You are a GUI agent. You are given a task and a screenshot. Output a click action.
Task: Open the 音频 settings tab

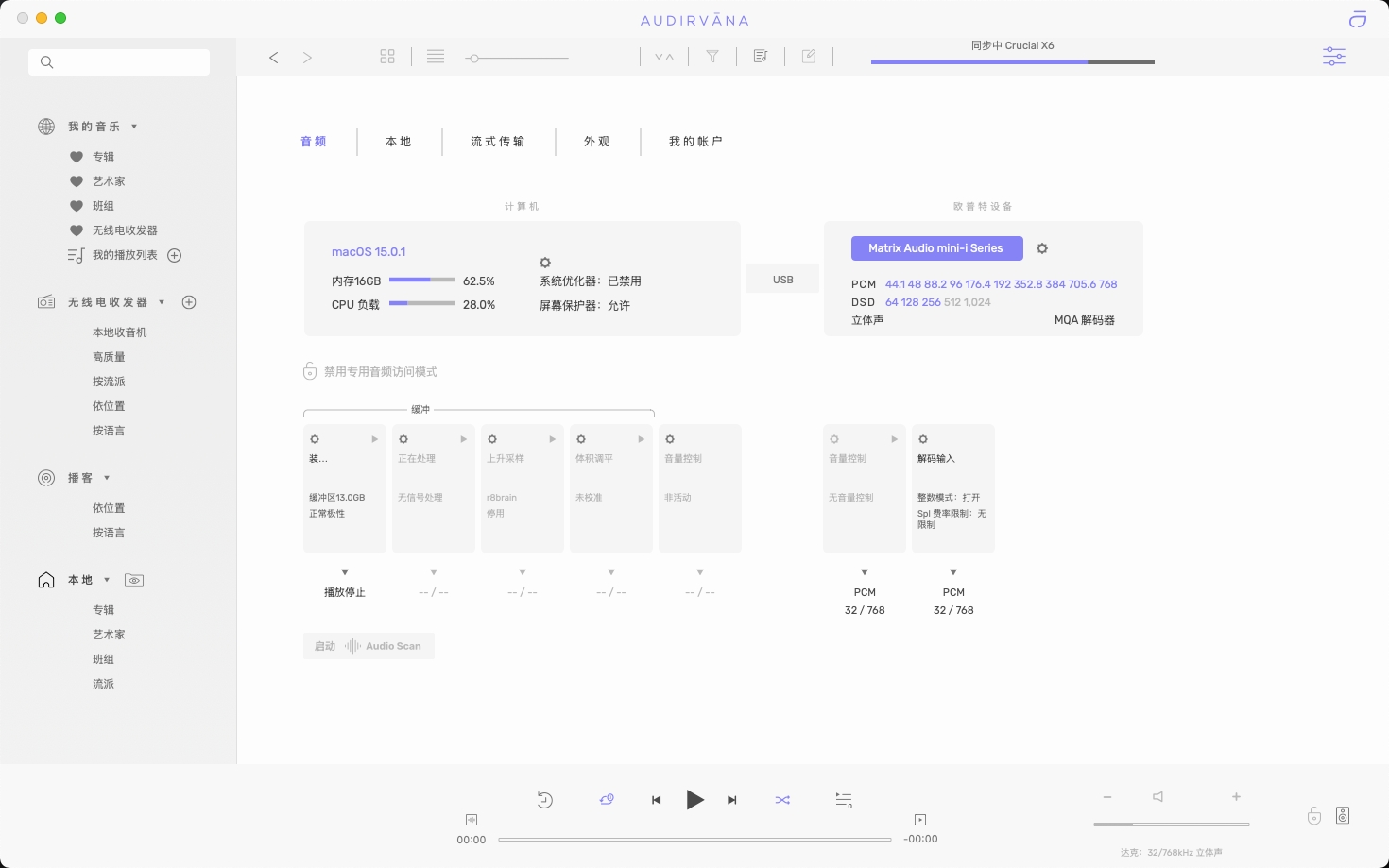coord(314,142)
